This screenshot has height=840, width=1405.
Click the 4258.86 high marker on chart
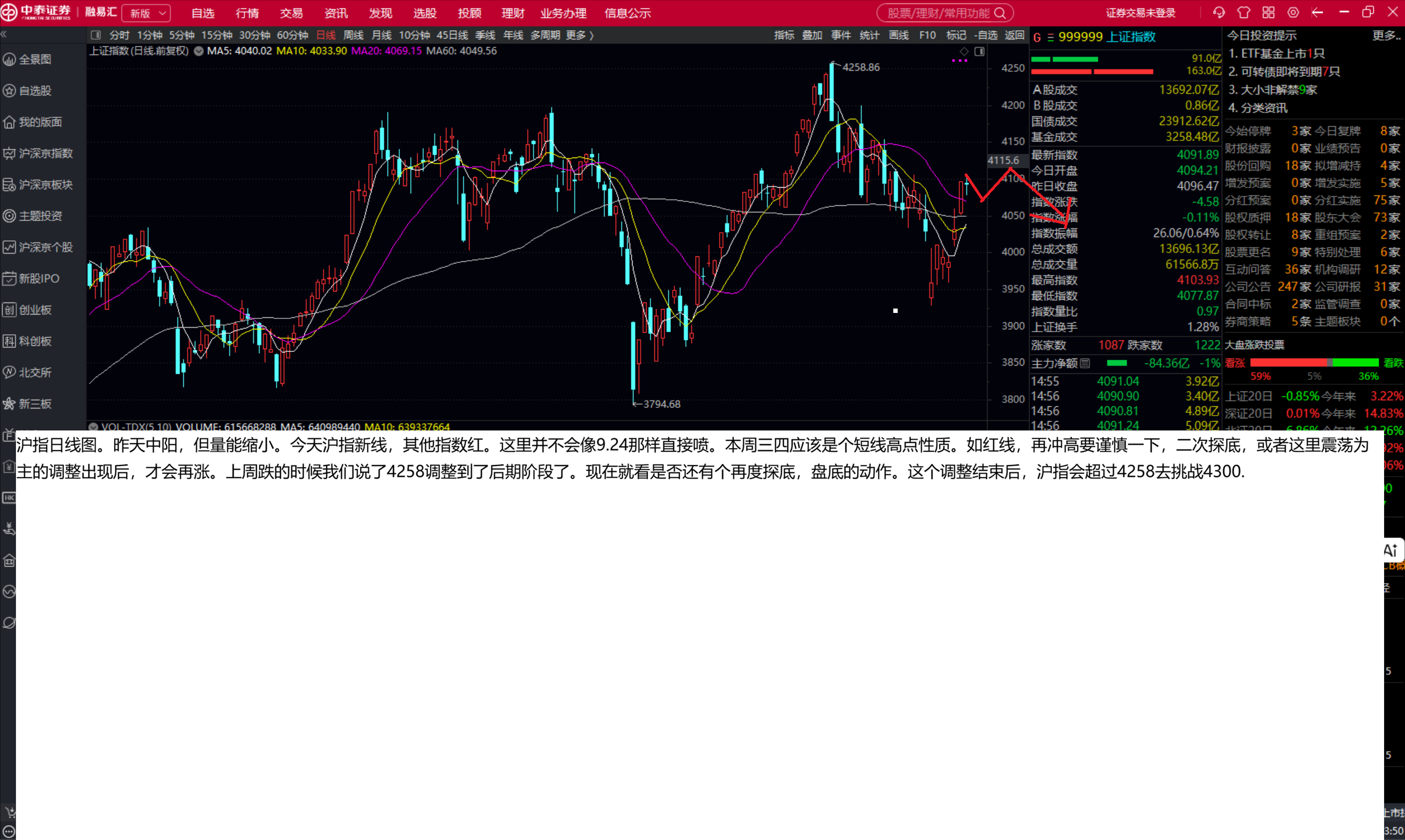click(x=861, y=68)
